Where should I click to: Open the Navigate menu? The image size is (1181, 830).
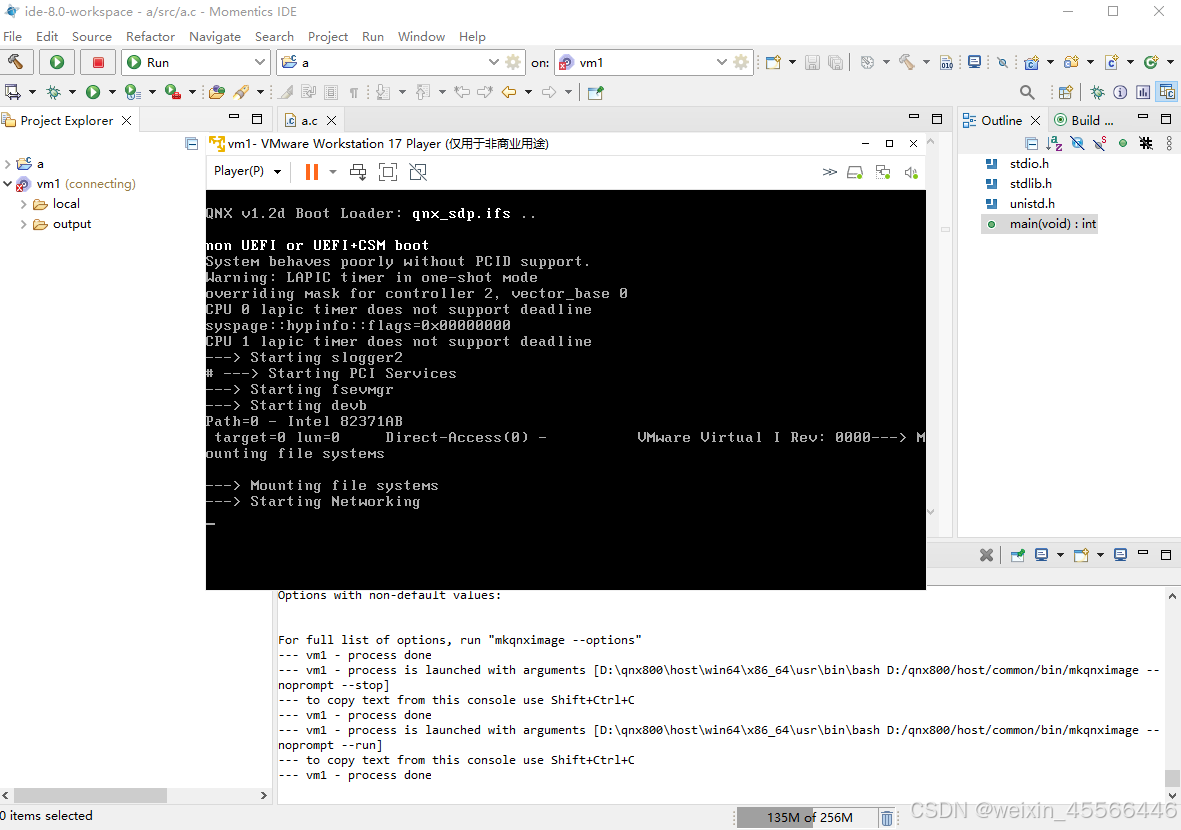click(x=215, y=36)
